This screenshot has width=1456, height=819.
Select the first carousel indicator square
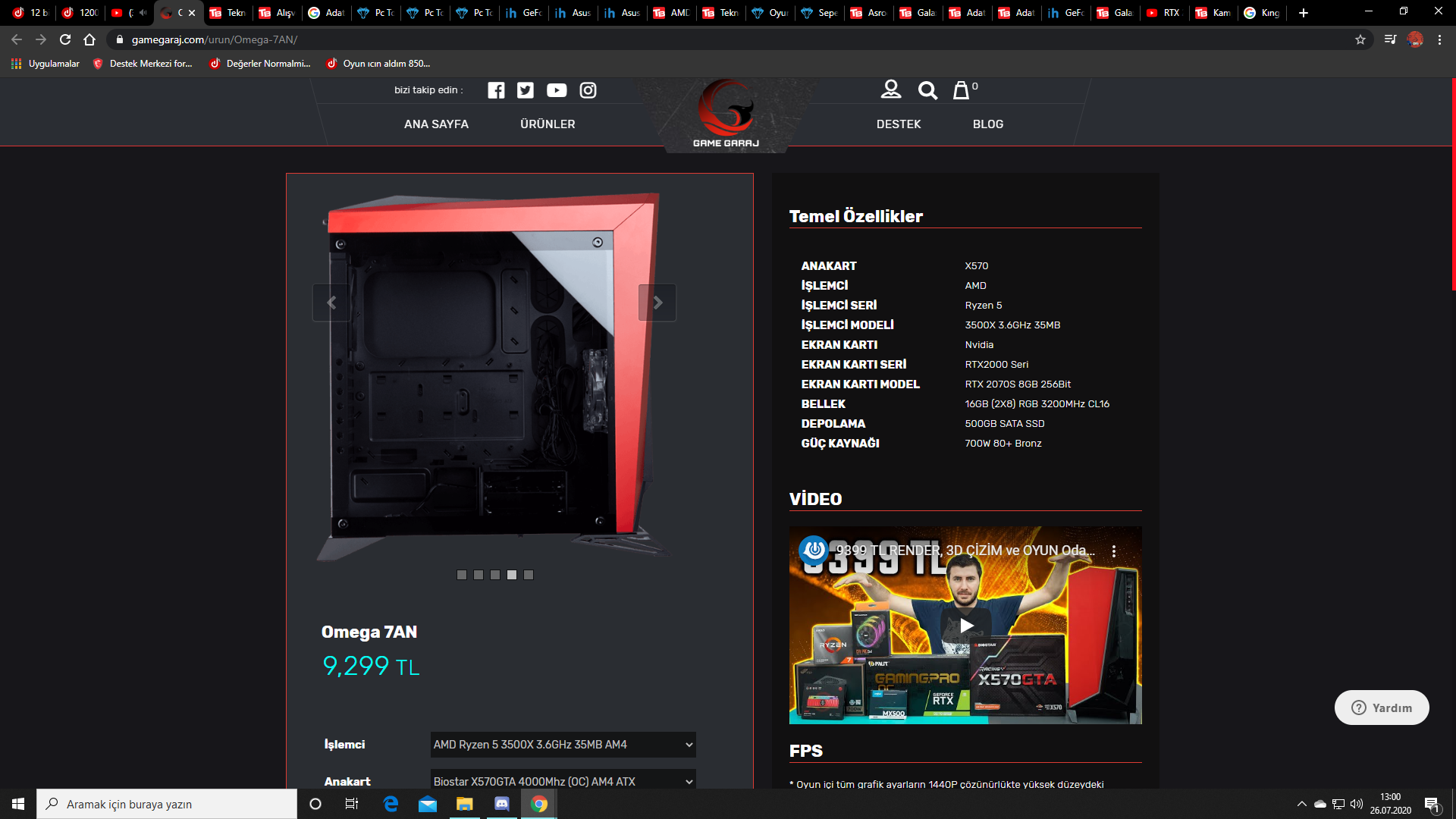462,575
